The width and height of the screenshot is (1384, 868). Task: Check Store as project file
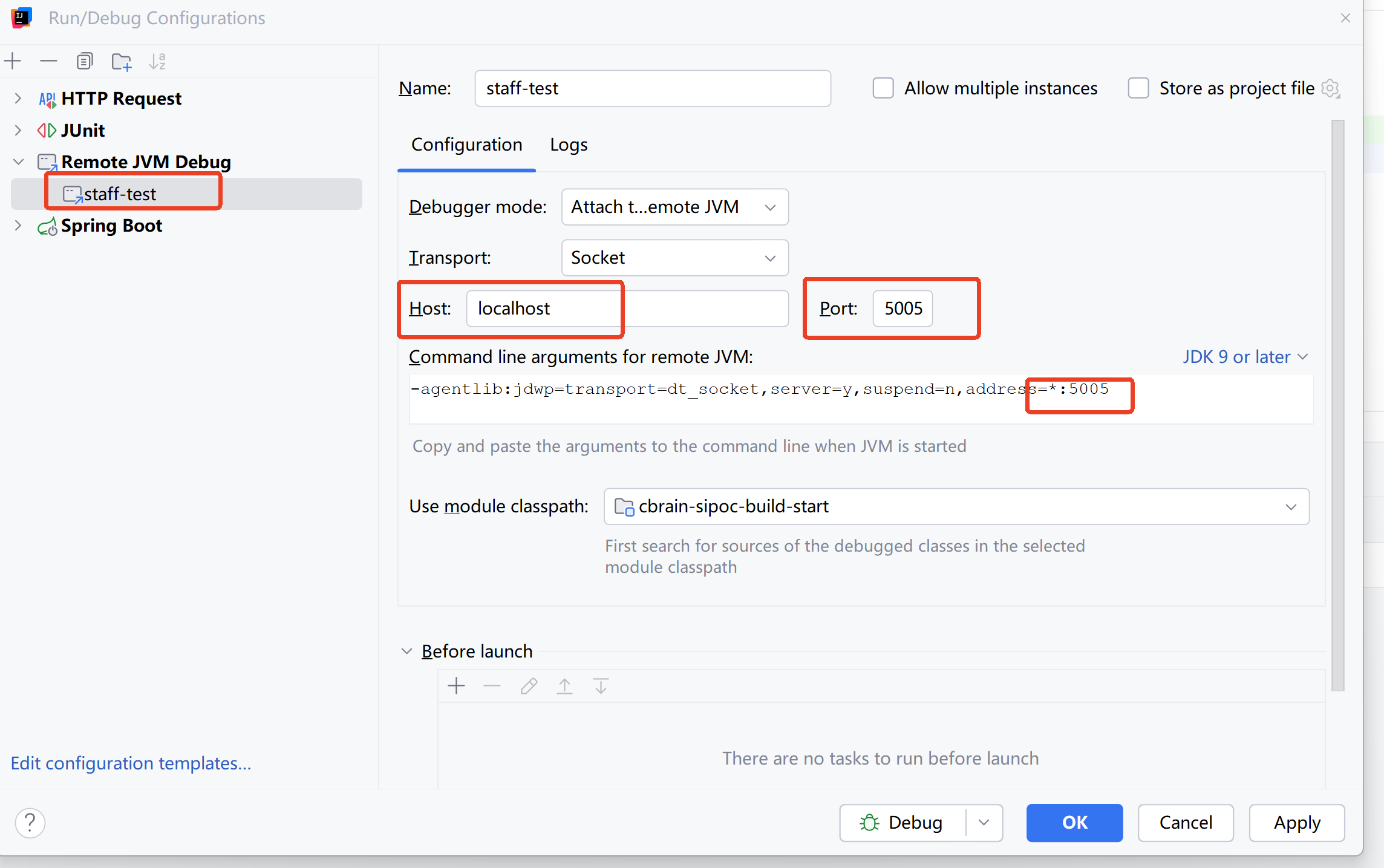tap(1138, 88)
